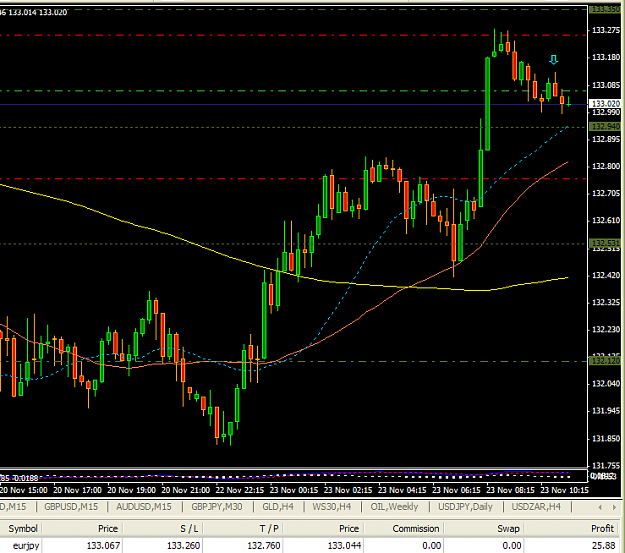The image size is (625, 553).
Task: Switch to the GBPUSD,M15 chart tab
Action: coord(71,507)
